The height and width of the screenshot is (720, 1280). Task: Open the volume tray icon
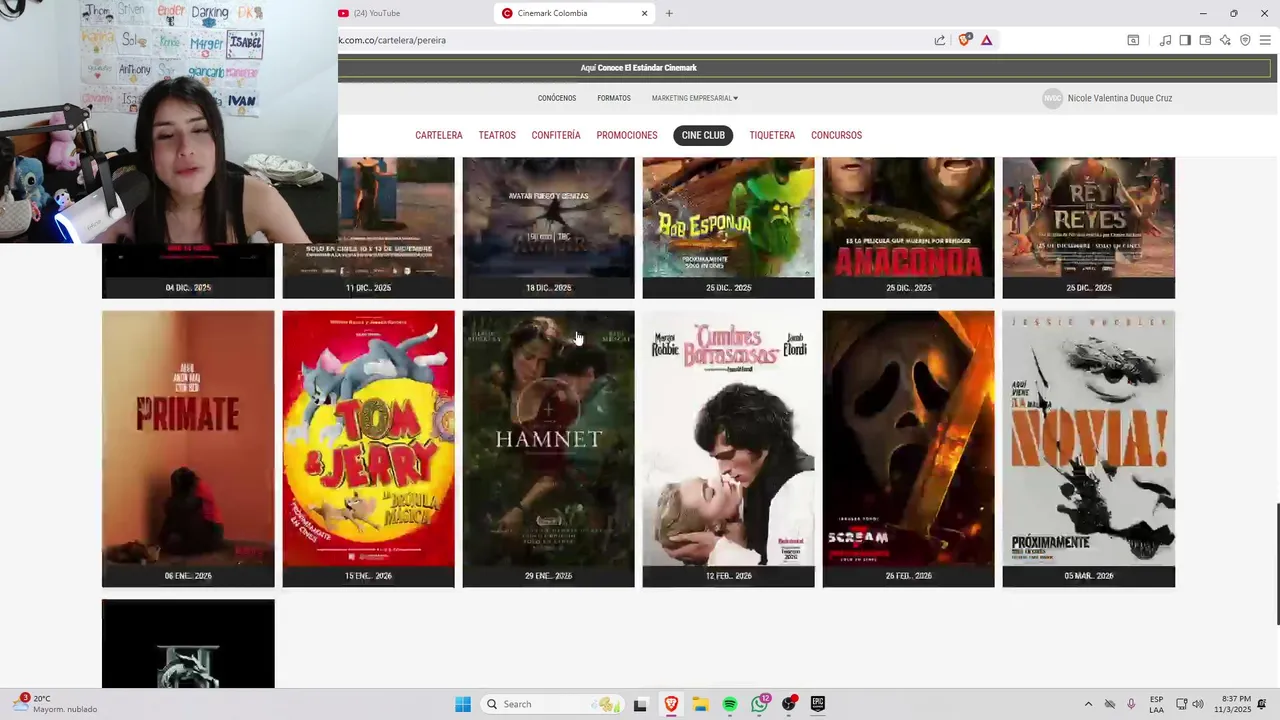pos(1198,704)
